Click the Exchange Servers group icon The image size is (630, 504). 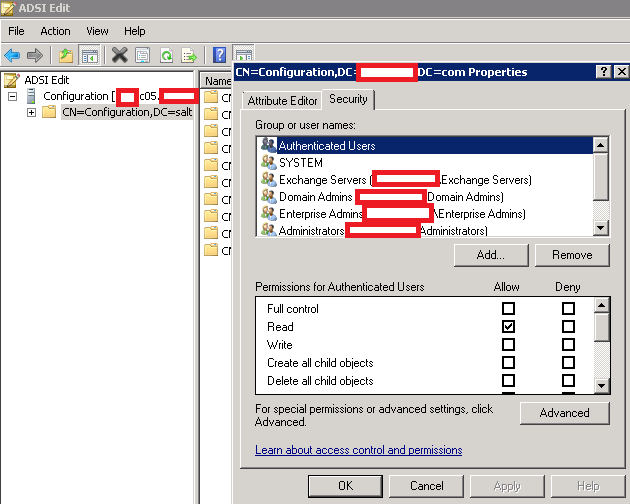pos(268,179)
